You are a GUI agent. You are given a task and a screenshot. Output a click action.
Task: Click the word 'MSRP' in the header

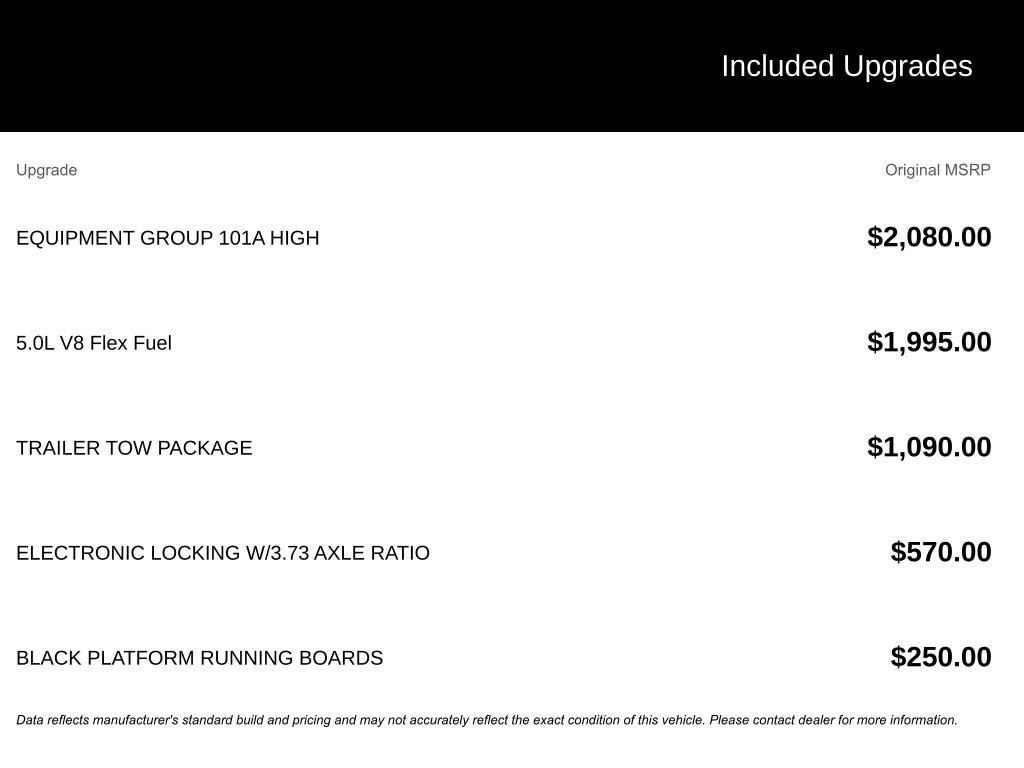(967, 170)
